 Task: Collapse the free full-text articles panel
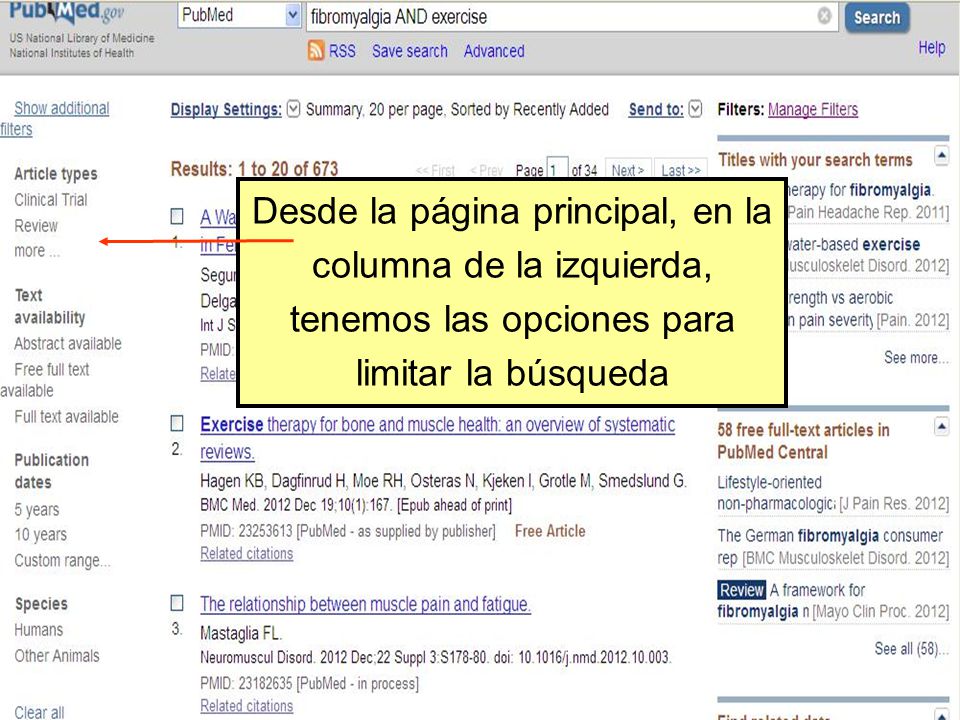point(942,426)
